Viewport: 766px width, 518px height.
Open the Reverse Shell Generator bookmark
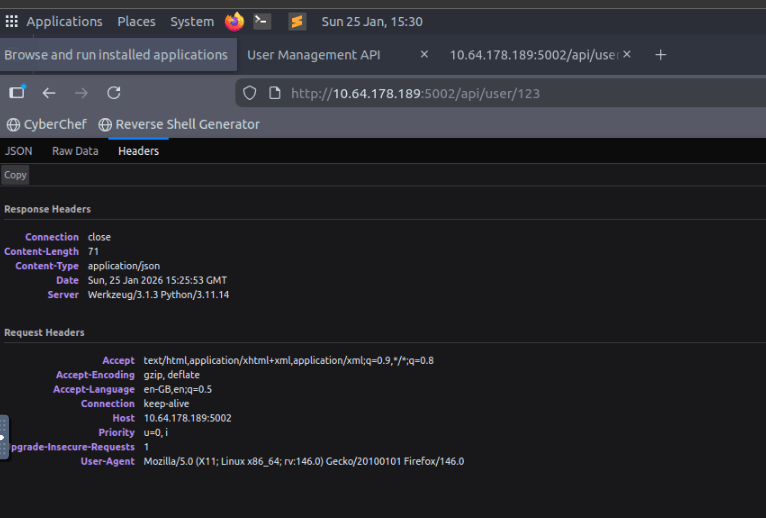tap(179, 125)
